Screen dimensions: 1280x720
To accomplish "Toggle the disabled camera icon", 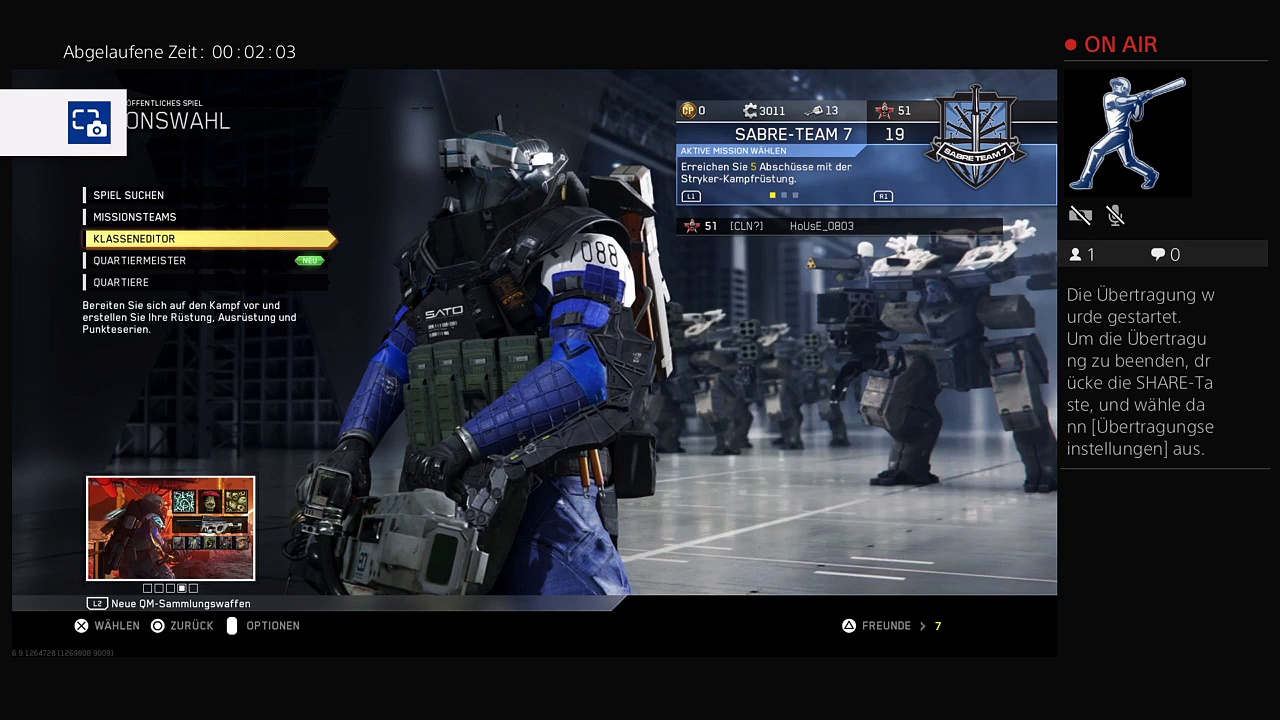I will [1080, 215].
